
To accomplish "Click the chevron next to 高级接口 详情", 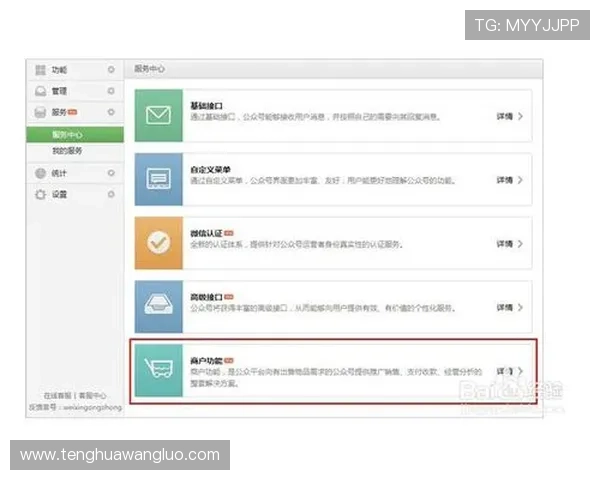I will (x=520, y=307).
